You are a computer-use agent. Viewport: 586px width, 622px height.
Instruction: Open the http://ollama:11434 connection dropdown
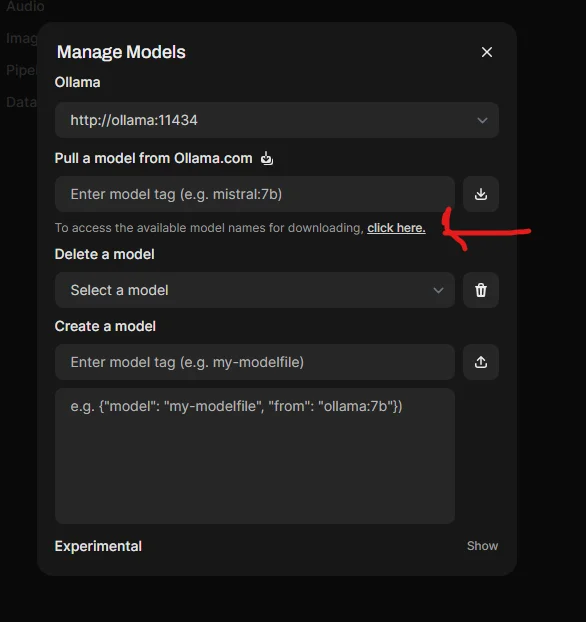277,120
